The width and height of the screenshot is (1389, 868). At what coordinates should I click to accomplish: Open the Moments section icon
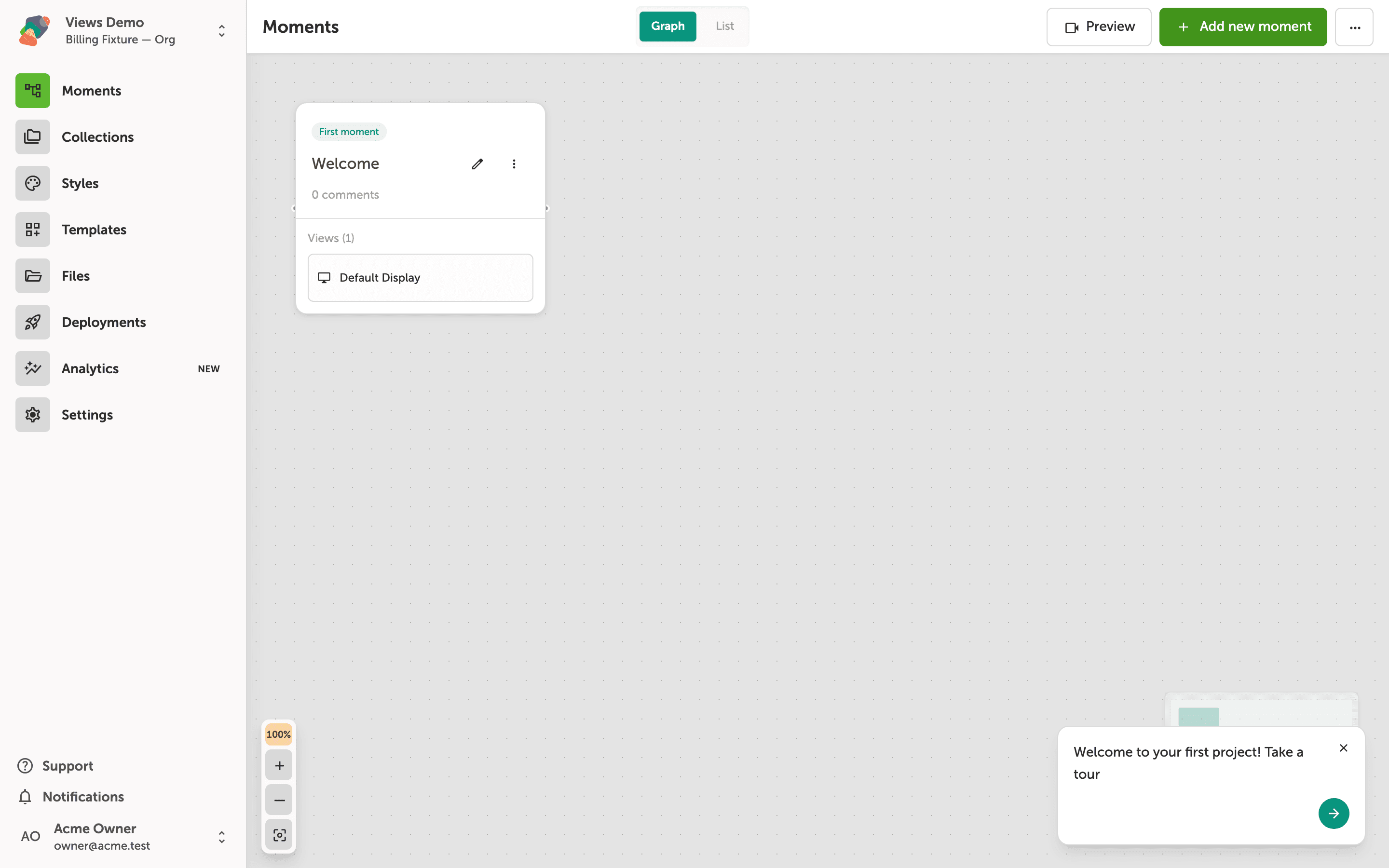[x=33, y=91]
